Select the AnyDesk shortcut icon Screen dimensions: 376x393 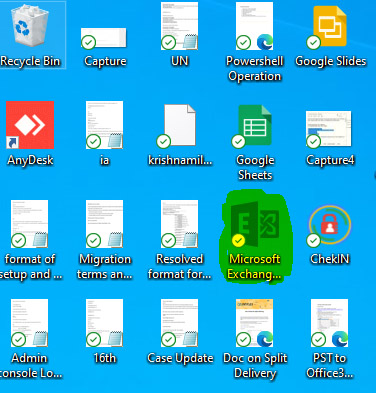[30, 125]
